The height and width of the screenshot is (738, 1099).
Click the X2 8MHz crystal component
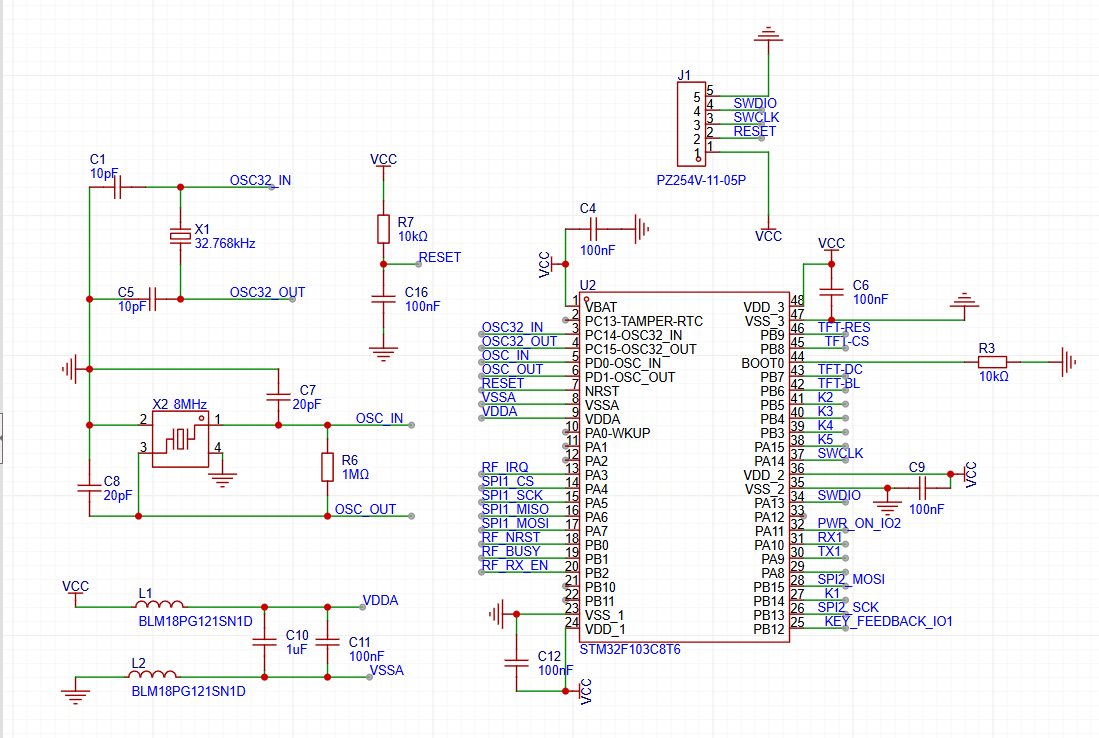181,439
